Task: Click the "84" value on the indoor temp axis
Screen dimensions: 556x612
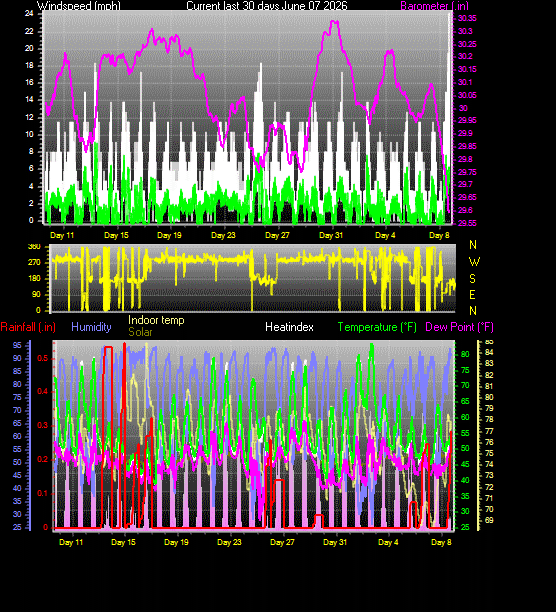Action: [x=489, y=352]
